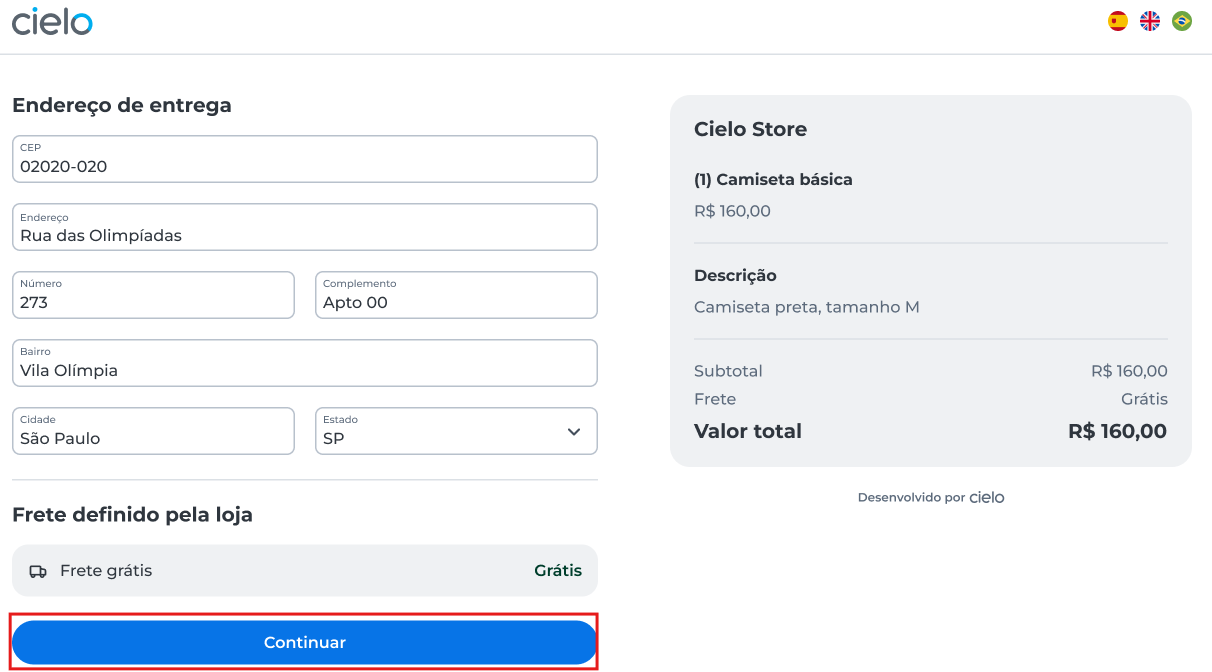Click the Endereço field Rua das Olimpíadas

(x=305, y=227)
